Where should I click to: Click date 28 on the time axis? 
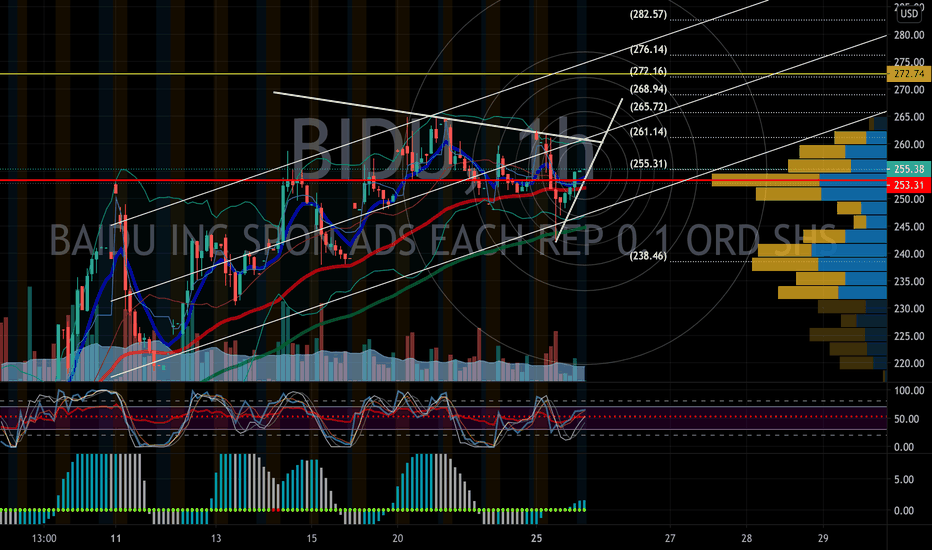click(747, 539)
